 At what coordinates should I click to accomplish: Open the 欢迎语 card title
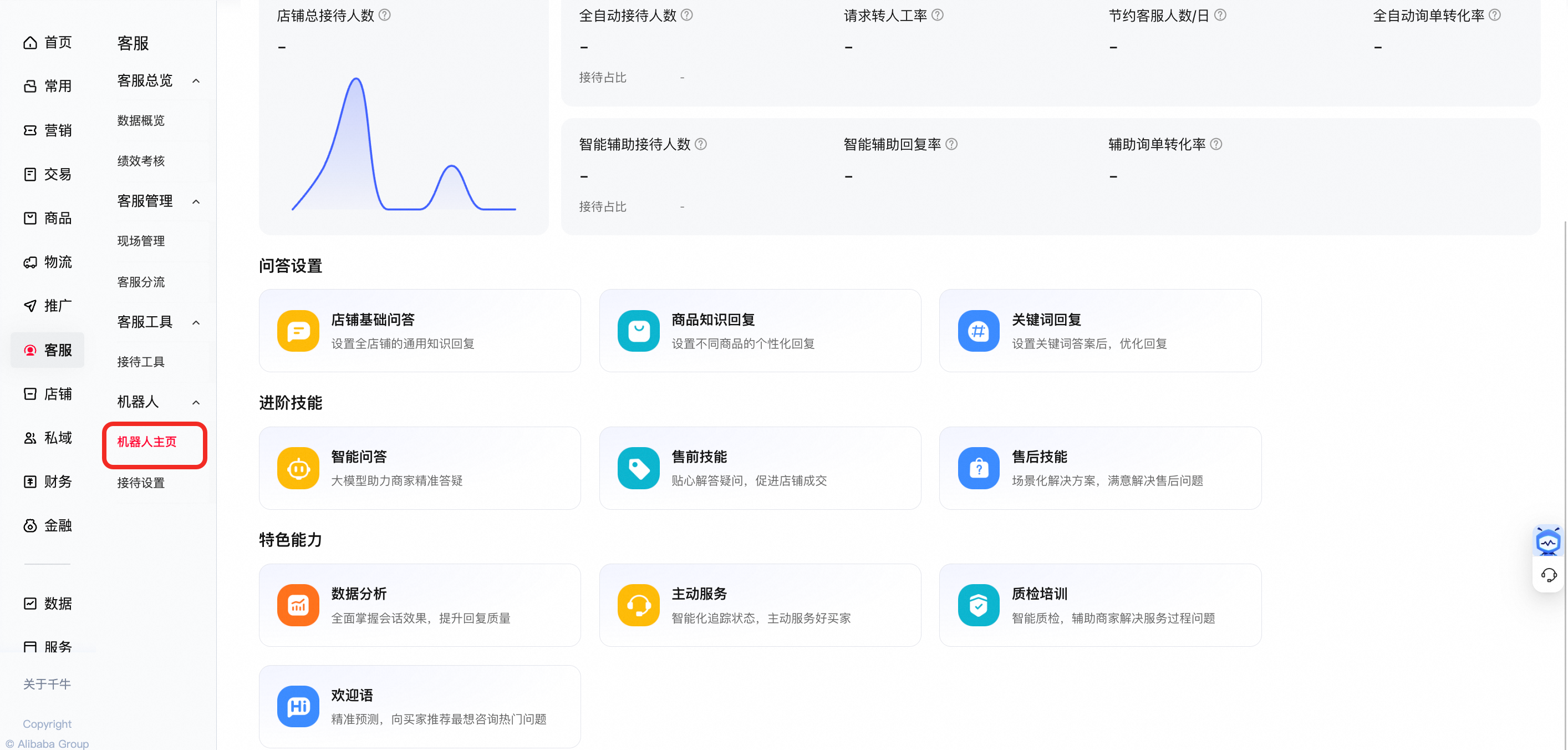[x=352, y=695]
